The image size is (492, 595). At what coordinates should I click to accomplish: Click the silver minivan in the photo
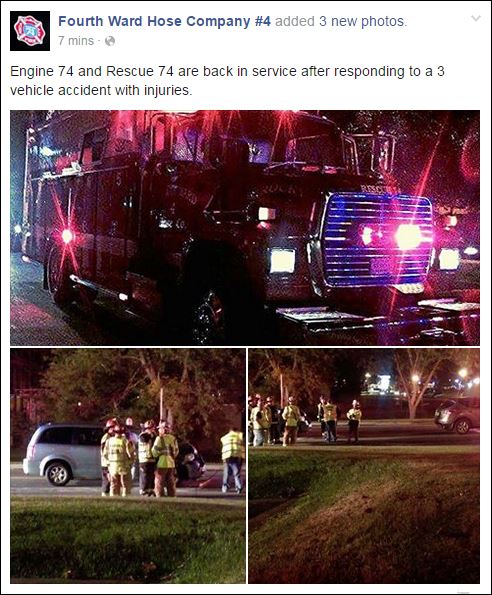63,454
